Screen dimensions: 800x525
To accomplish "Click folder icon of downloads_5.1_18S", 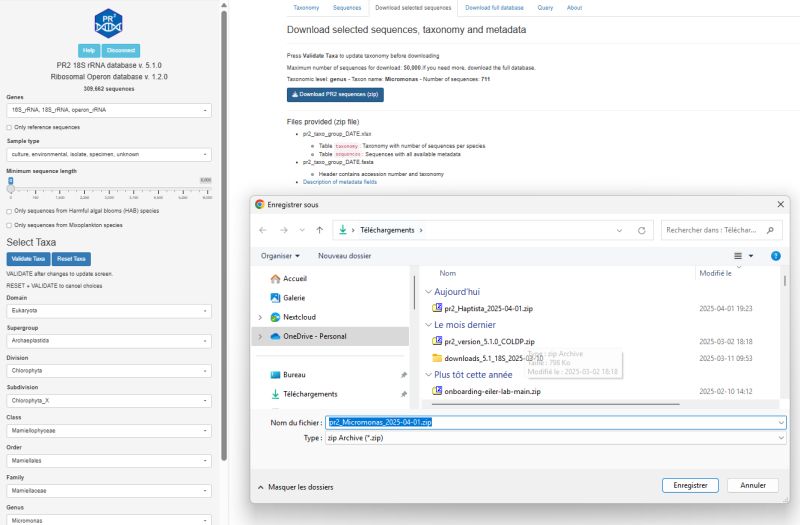I will [x=437, y=358].
